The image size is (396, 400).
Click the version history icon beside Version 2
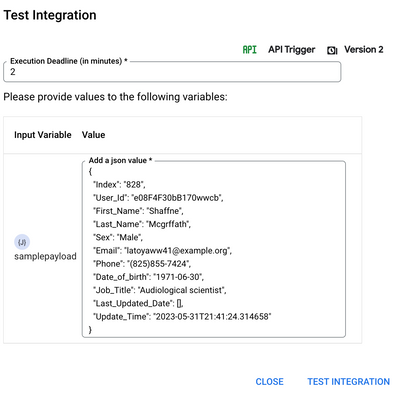tap(332, 50)
